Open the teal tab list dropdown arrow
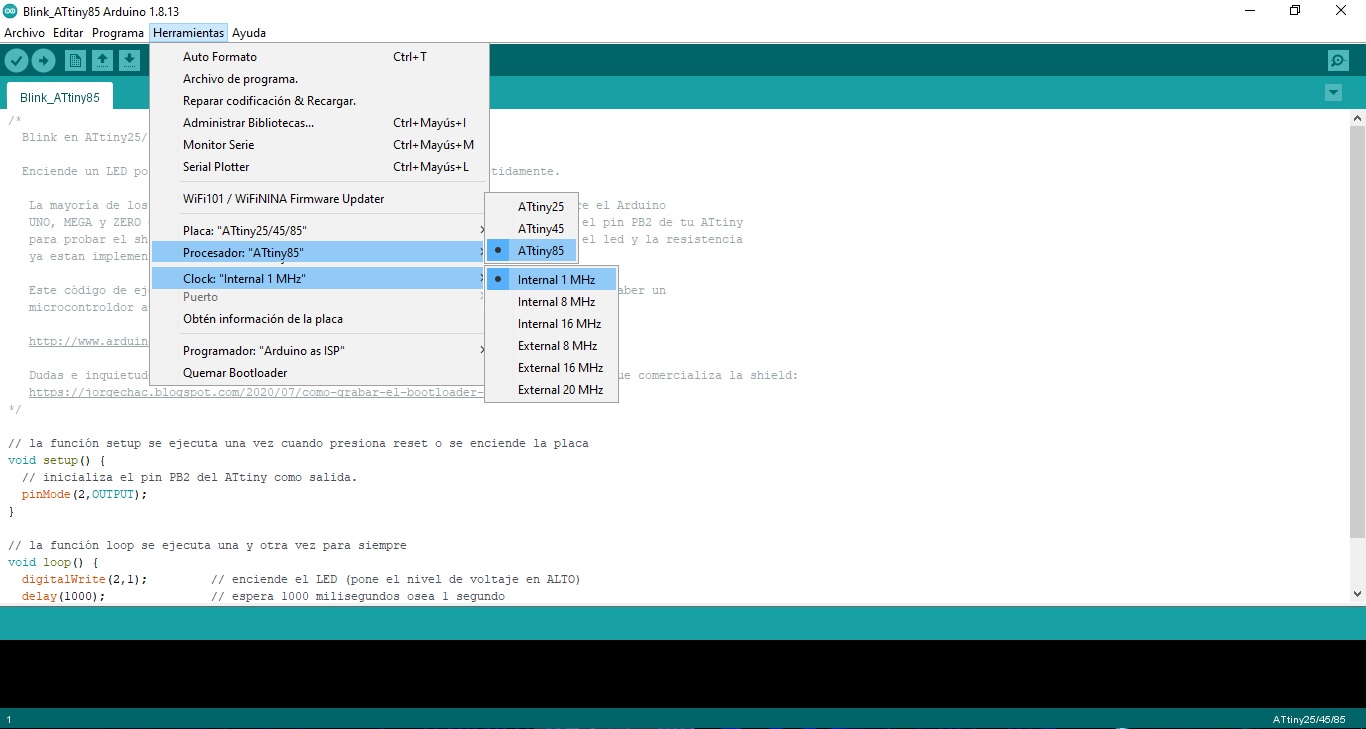This screenshot has height=729, width=1366. [x=1333, y=92]
